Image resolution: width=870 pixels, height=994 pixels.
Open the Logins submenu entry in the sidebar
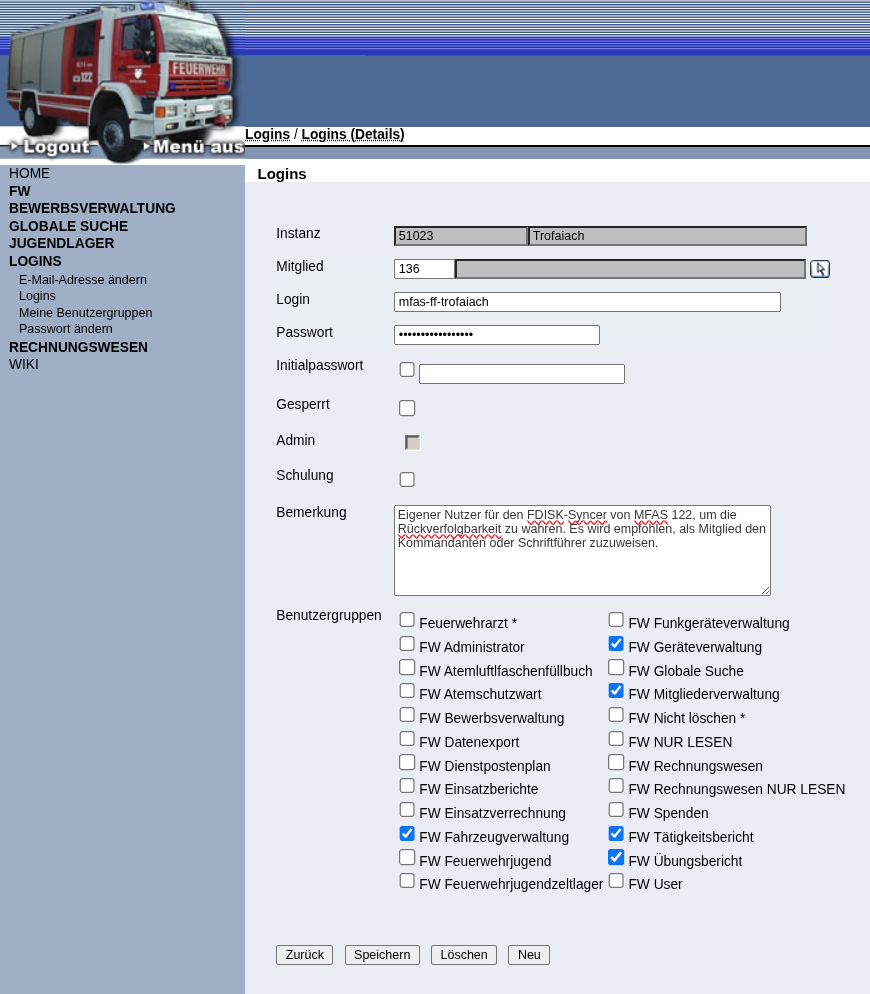37,296
